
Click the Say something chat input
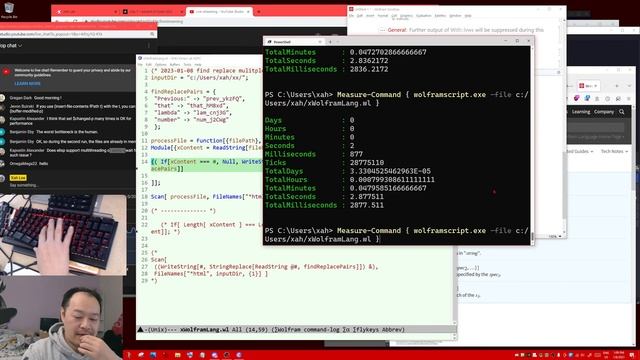pos(24,185)
